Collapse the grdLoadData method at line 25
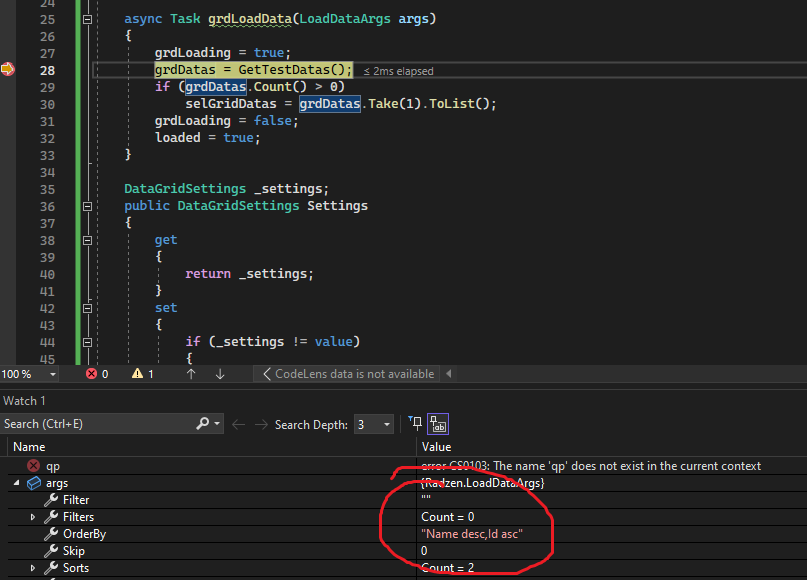This screenshot has width=807, height=580. [x=87, y=19]
